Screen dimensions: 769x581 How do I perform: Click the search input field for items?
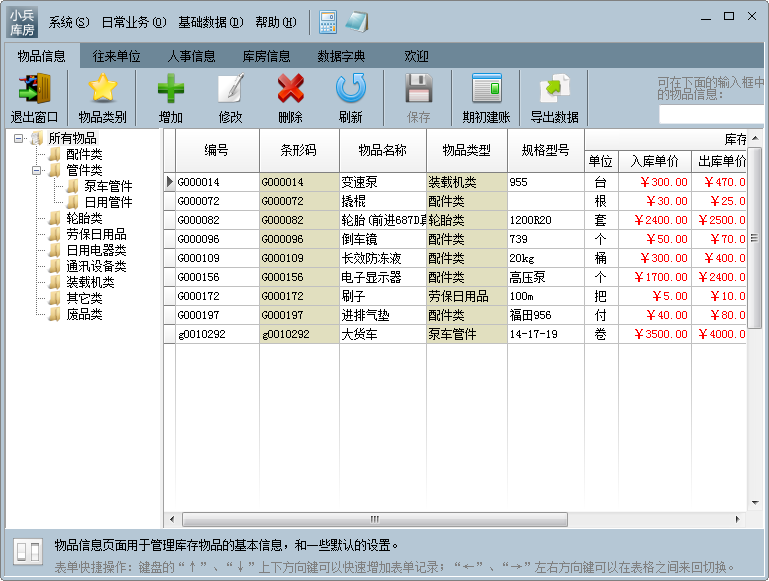point(711,115)
